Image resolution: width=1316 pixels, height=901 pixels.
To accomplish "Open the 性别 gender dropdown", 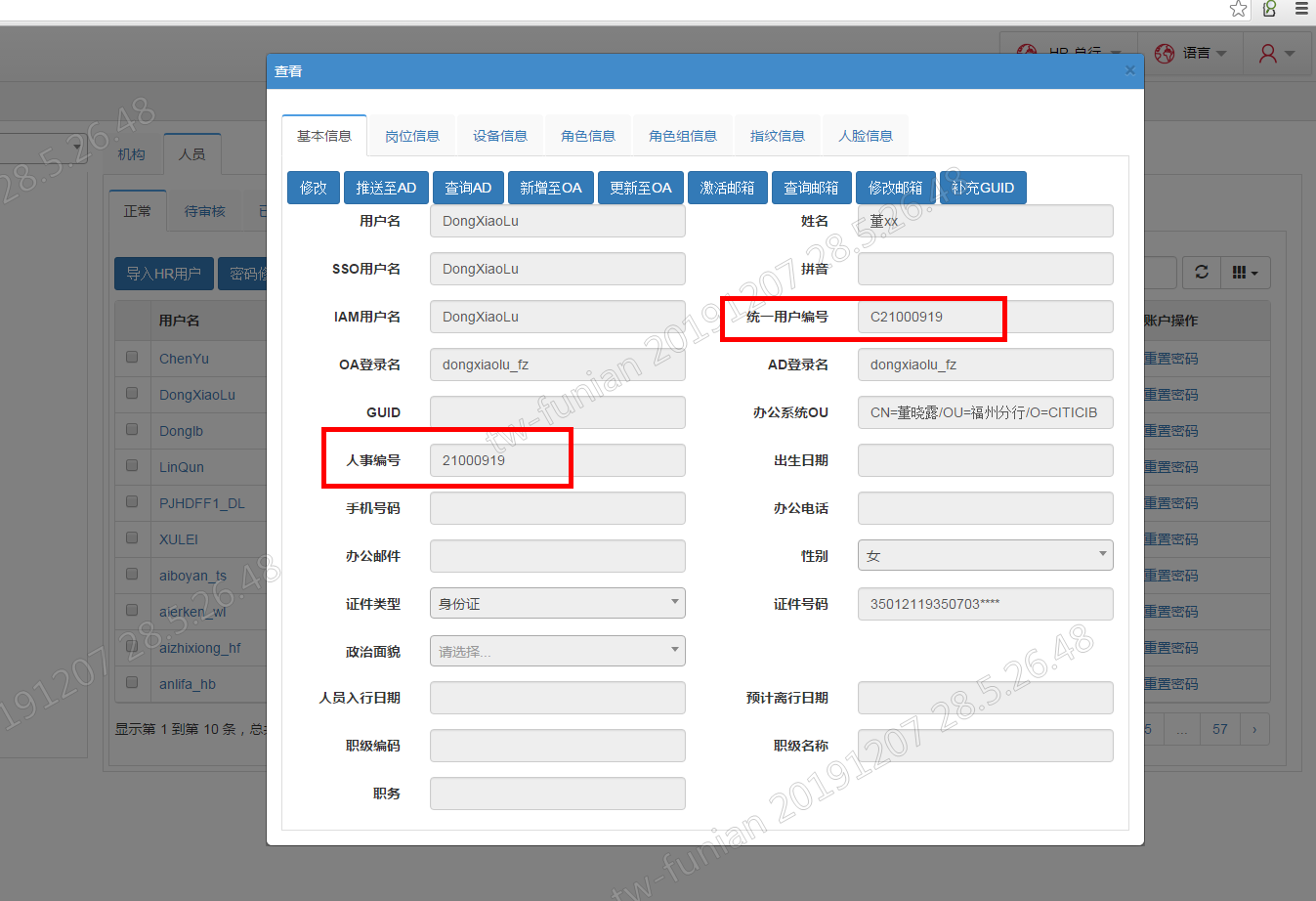I will [985, 555].
